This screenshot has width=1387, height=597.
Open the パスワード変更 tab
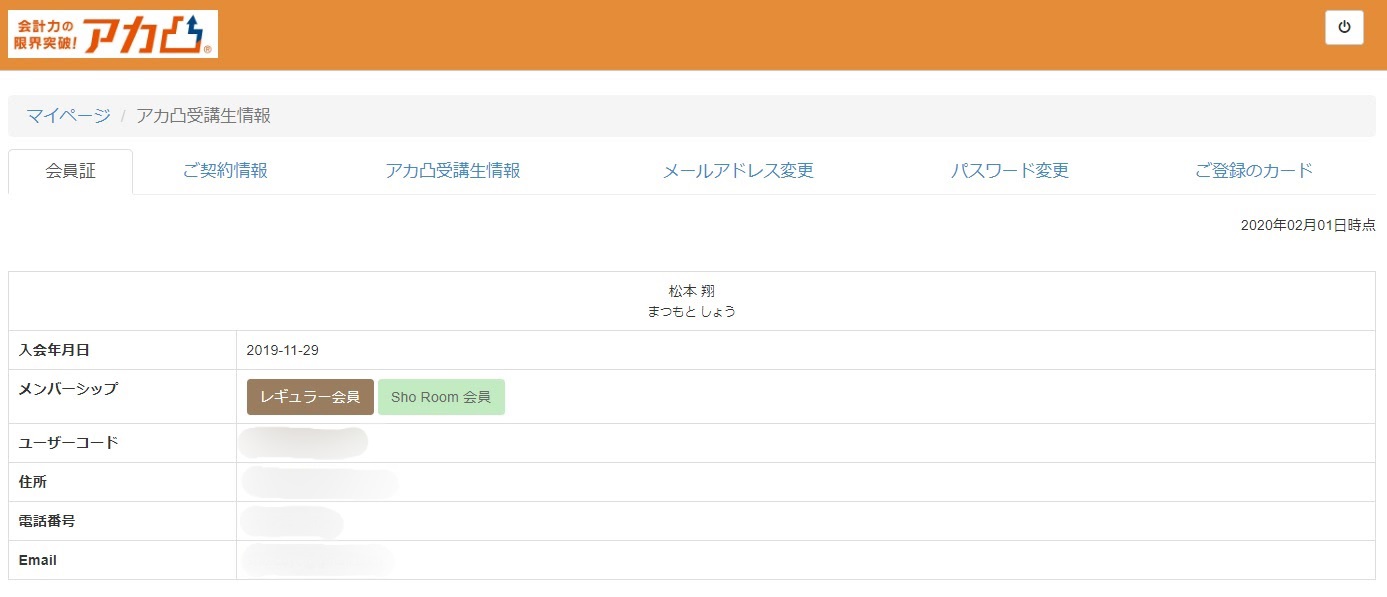pos(1010,170)
